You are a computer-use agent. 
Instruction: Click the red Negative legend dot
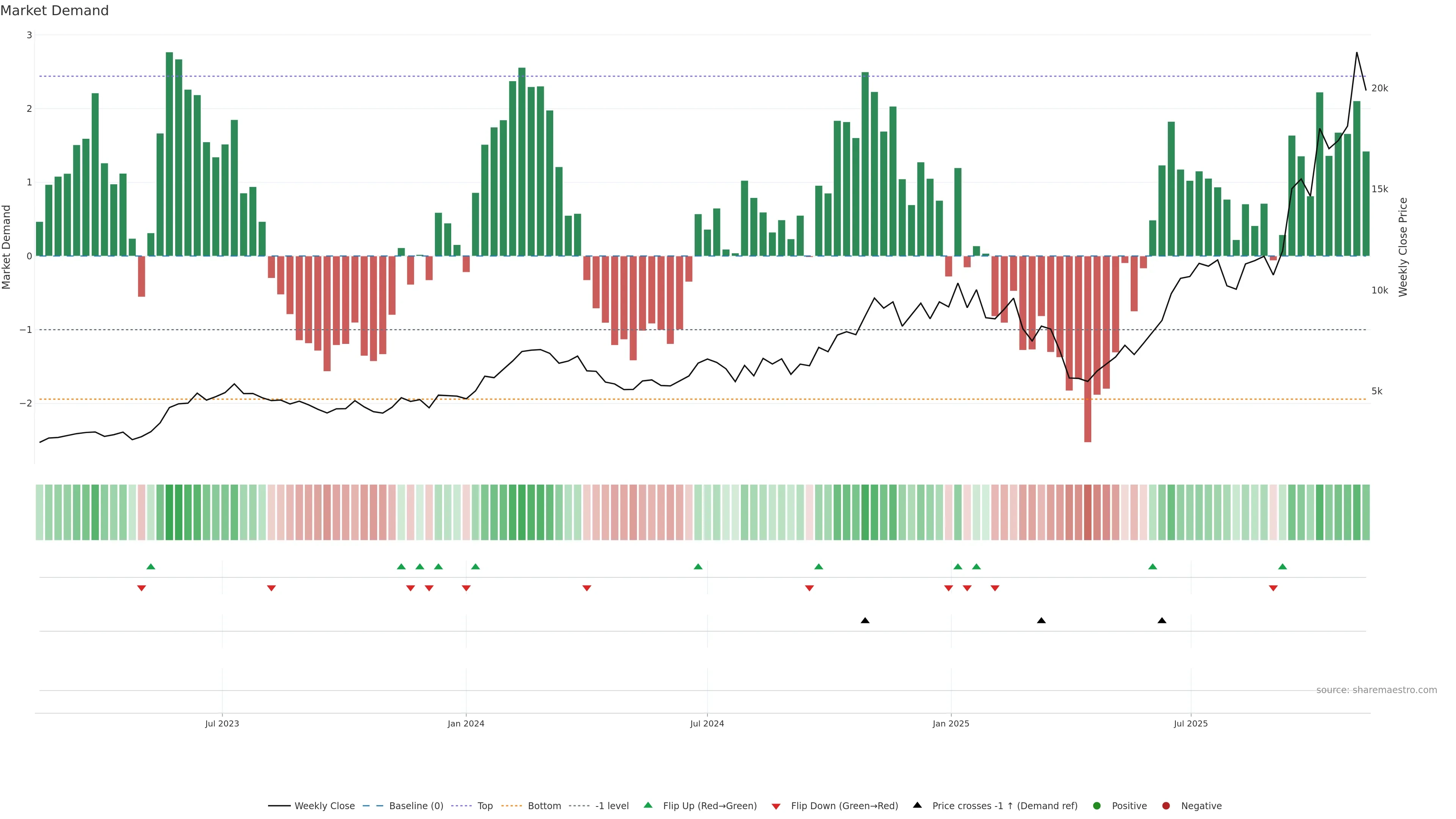[1166, 806]
